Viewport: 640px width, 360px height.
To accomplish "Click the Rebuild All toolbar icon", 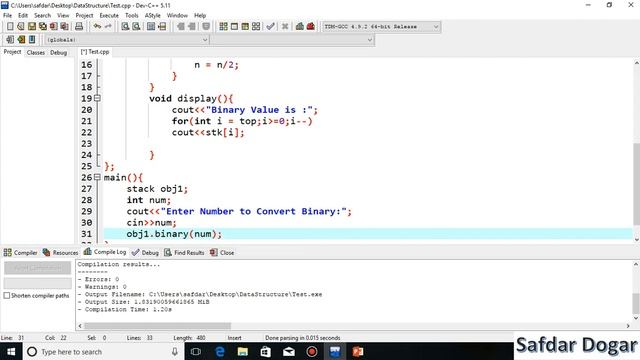I will (x=256, y=27).
